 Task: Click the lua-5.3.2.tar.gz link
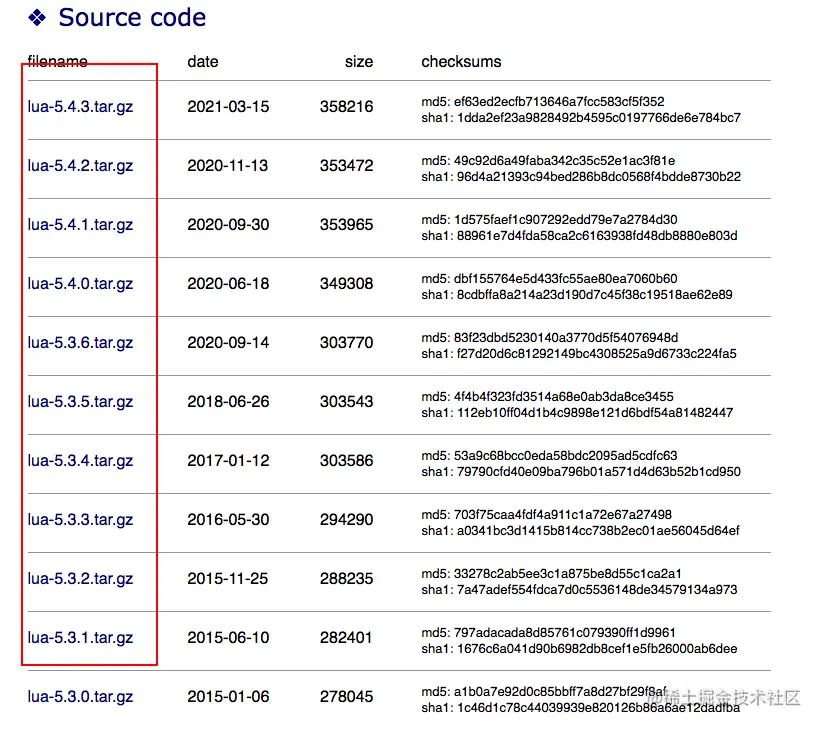80,579
